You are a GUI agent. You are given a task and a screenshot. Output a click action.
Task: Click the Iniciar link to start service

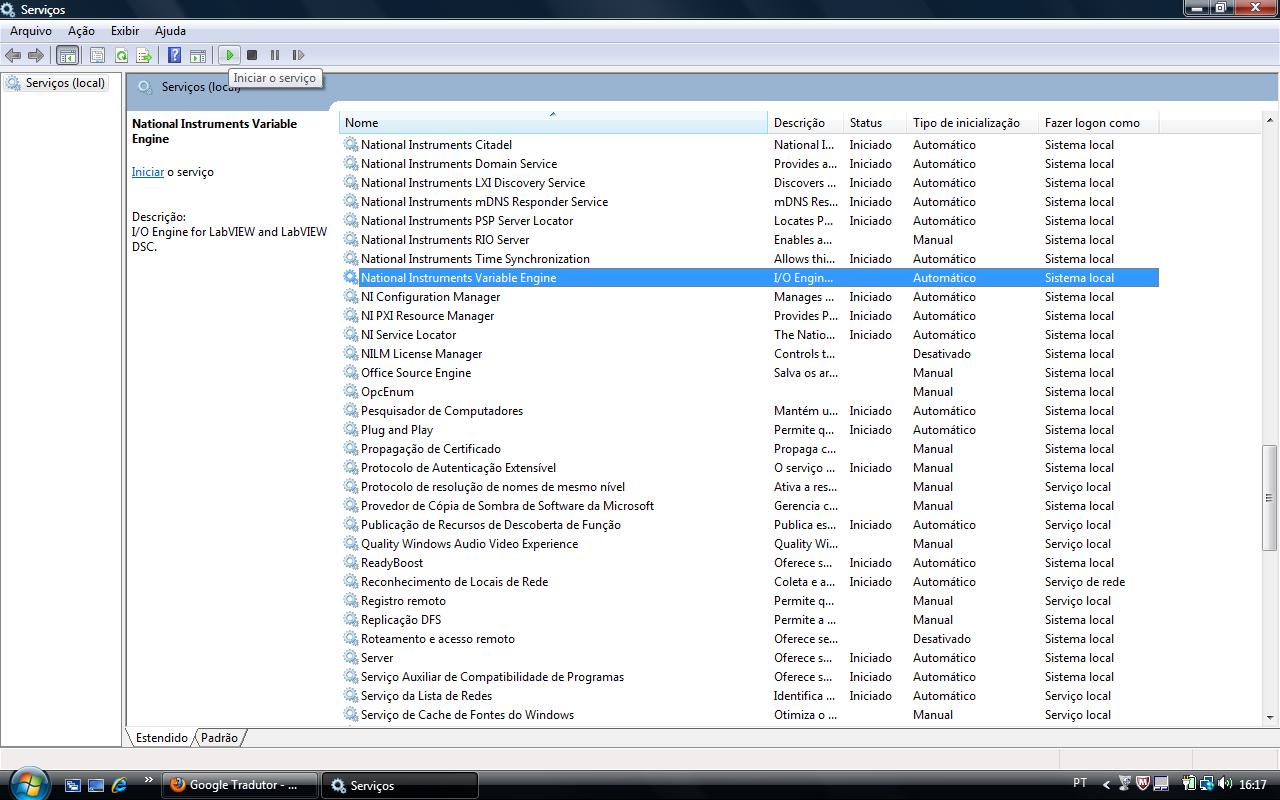pyautogui.click(x=147, y=172)
